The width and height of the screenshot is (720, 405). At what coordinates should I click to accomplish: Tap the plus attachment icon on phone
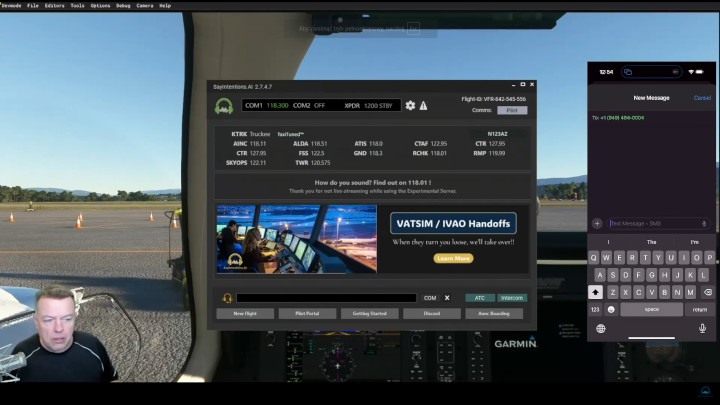point(597,224)
